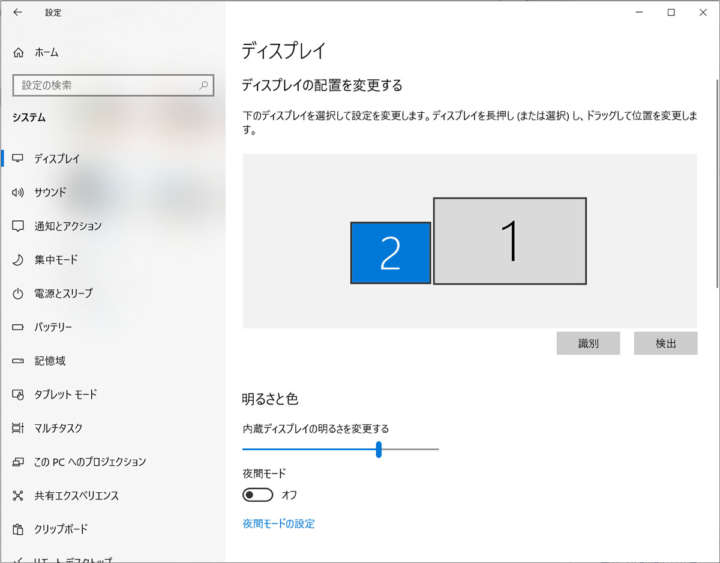Click the 明るさと色 heading

pyautogui.click(x=270, y=399)
